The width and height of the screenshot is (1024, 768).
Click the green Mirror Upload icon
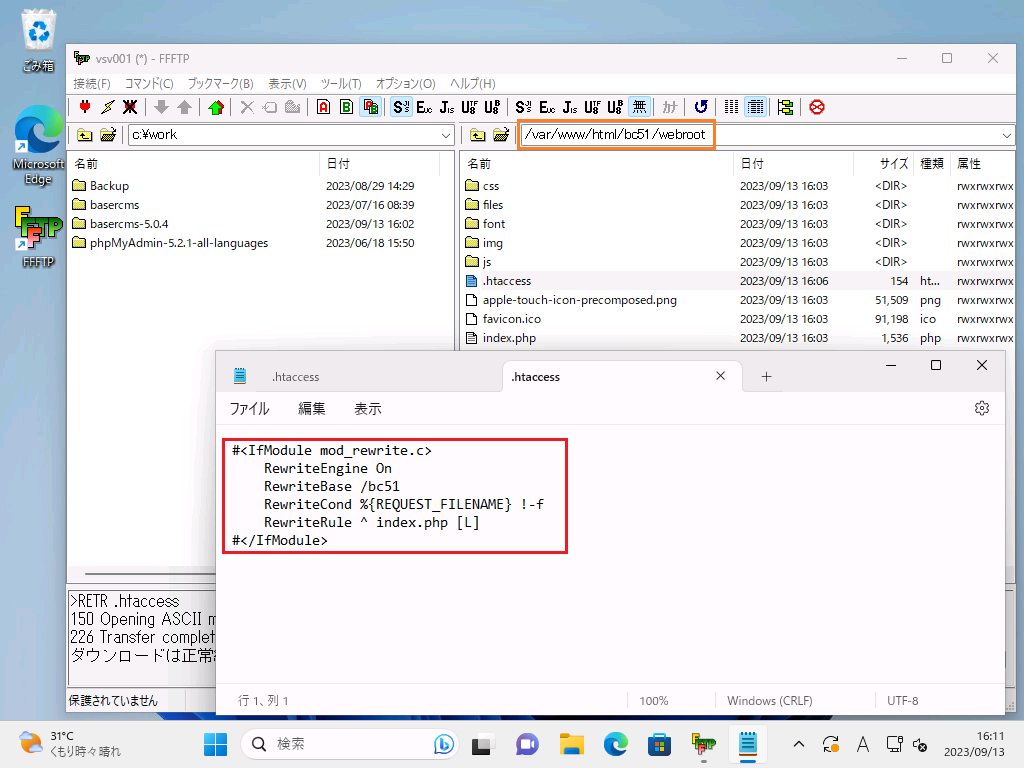click(x=216, y=107)
